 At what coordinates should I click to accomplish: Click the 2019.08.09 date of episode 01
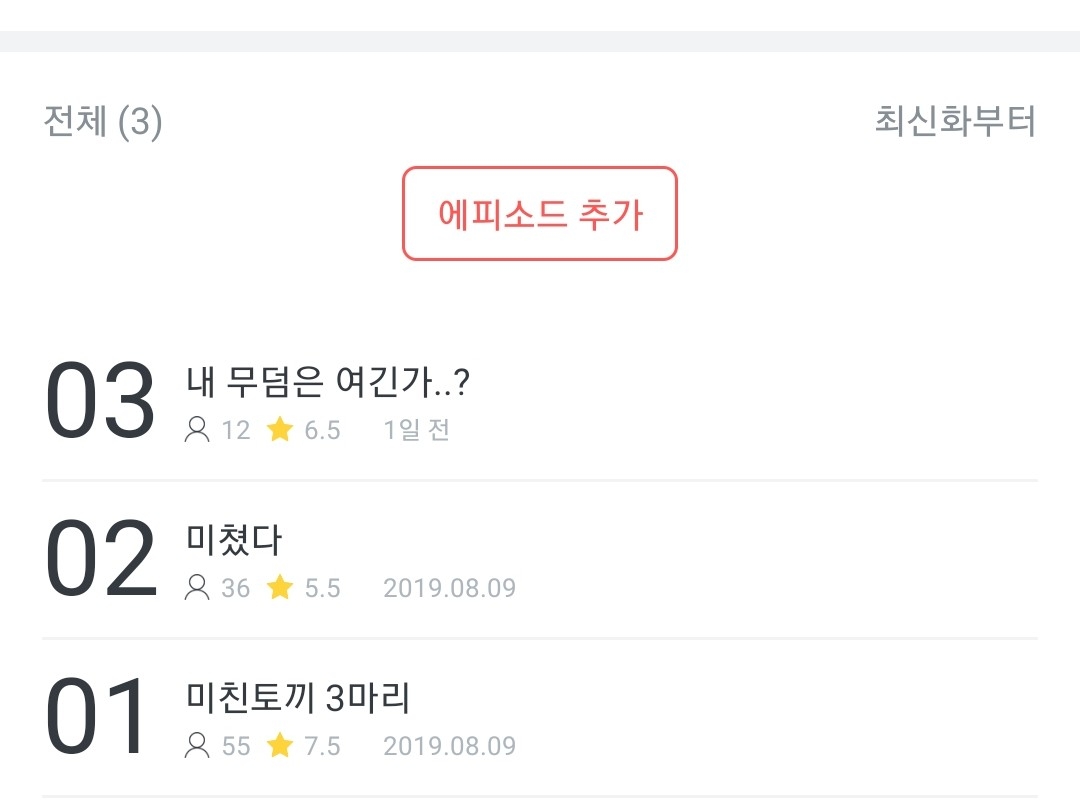click(449, 746)
